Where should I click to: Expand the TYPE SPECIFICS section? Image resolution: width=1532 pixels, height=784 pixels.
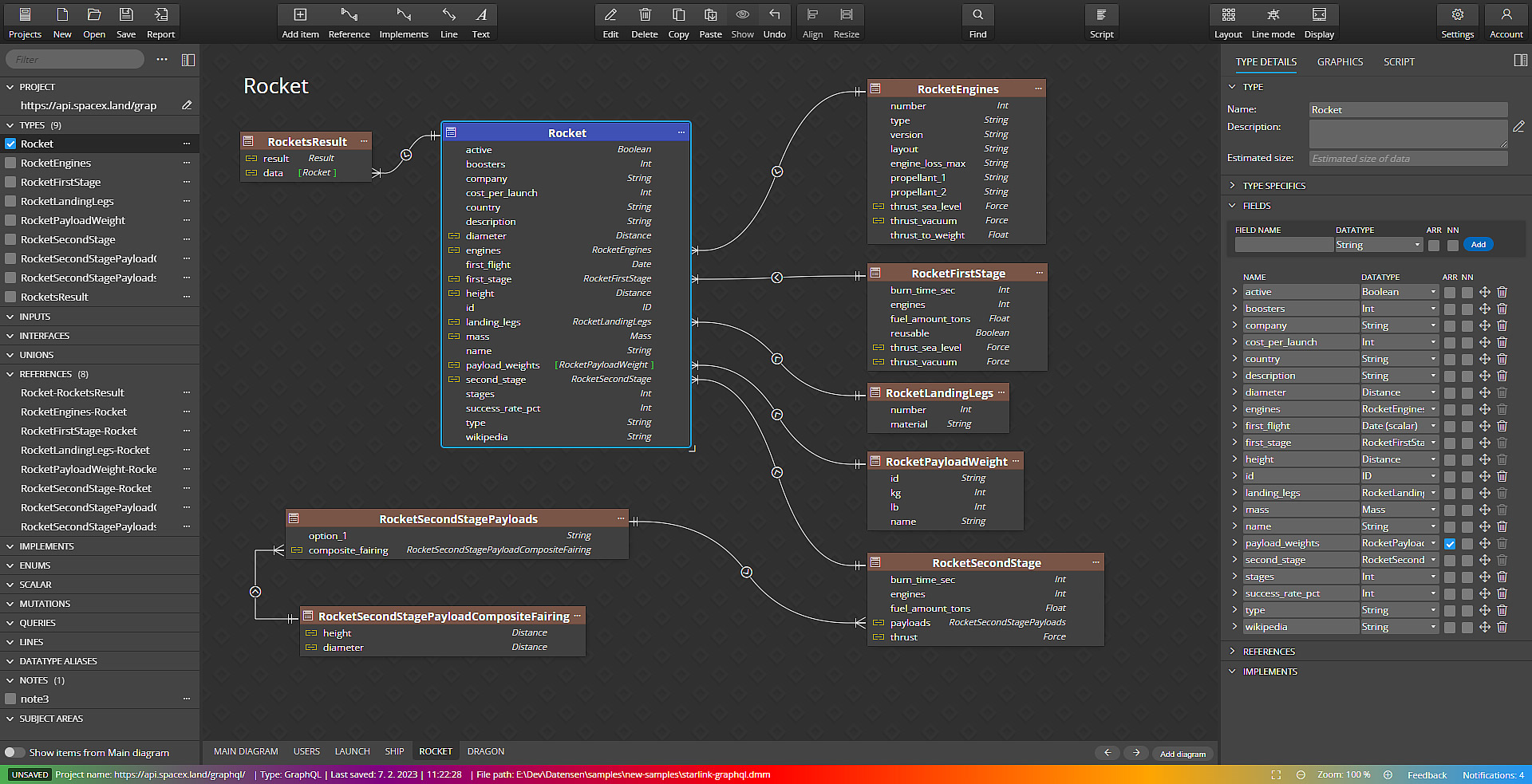[x=1234, y=185]
